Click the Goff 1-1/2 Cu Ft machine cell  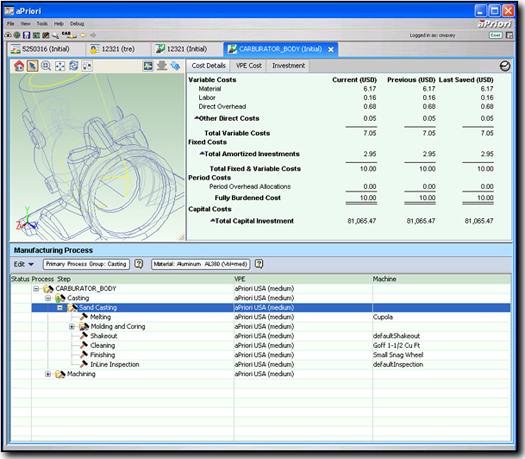click(441, 346)
